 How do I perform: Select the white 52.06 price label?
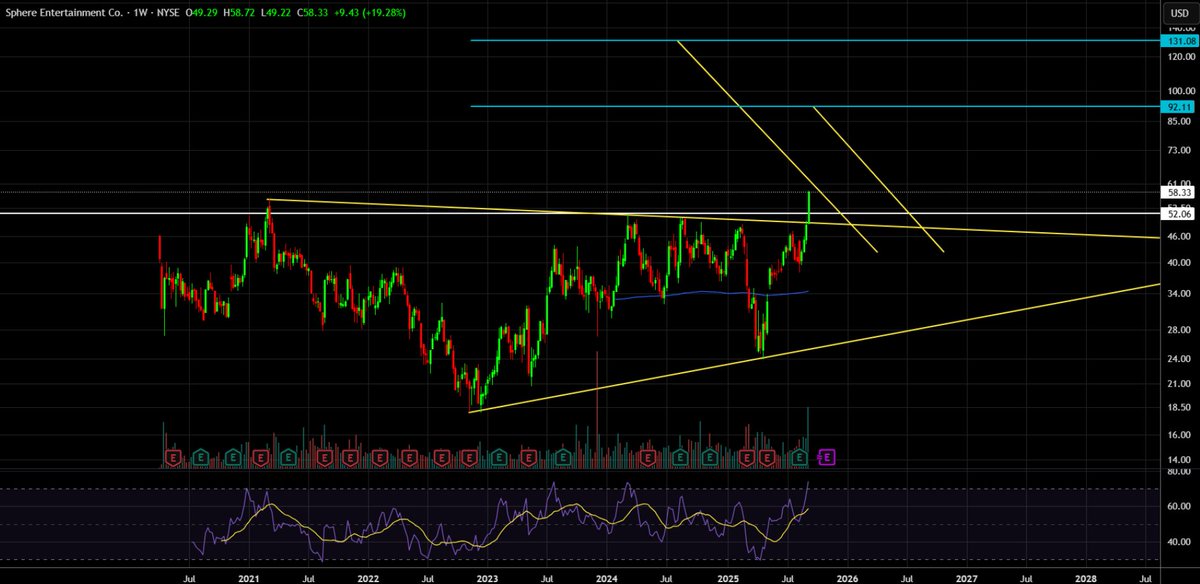click(1179, 214)
